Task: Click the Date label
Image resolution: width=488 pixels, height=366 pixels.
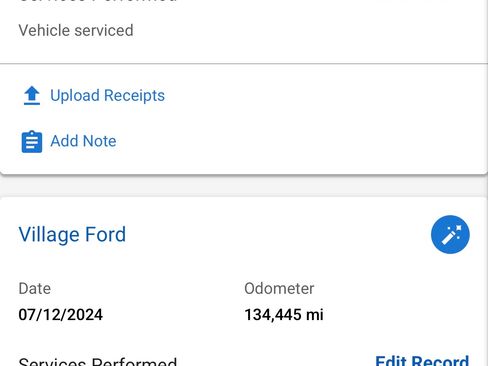Action: click(35, 289)
